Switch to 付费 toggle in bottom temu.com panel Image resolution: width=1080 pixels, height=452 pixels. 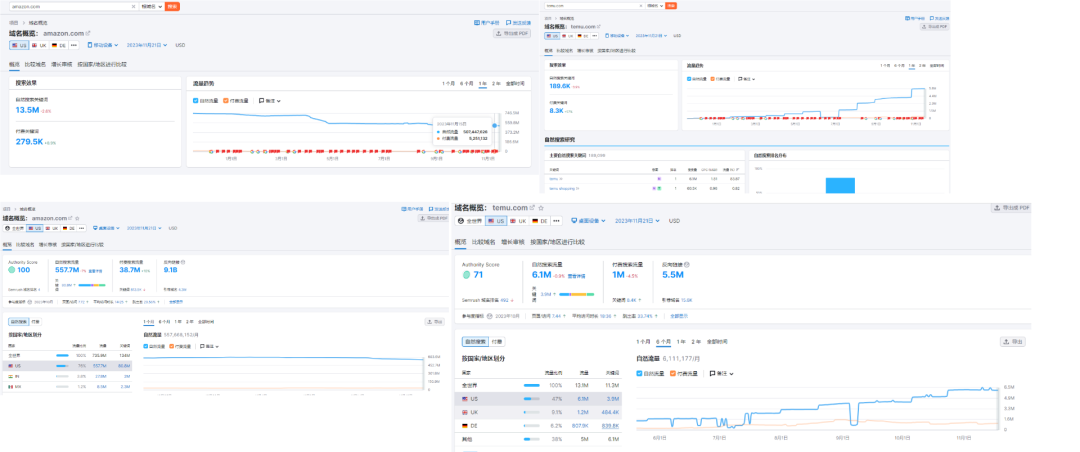[496, 342]
